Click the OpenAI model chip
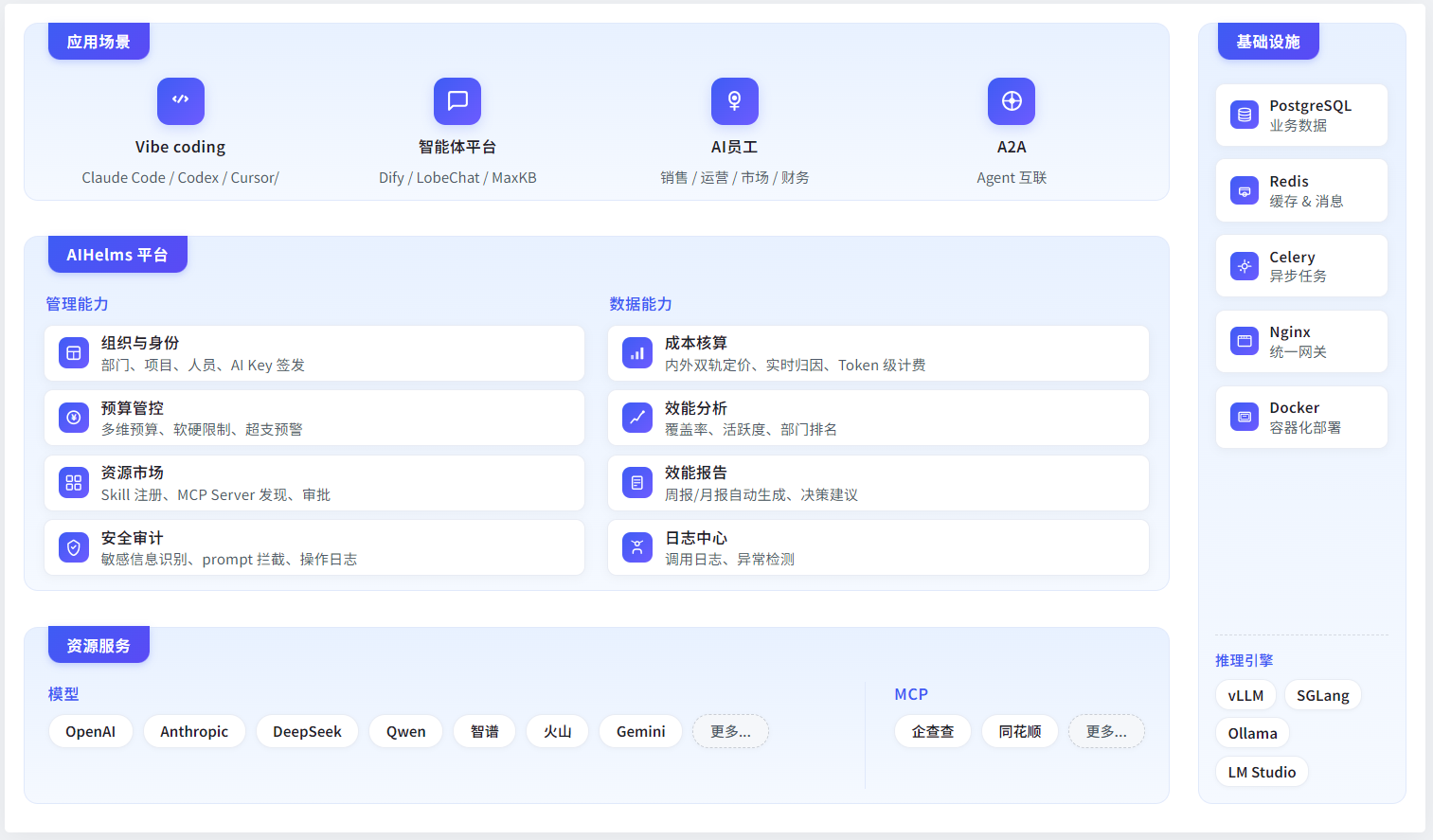 90,731
